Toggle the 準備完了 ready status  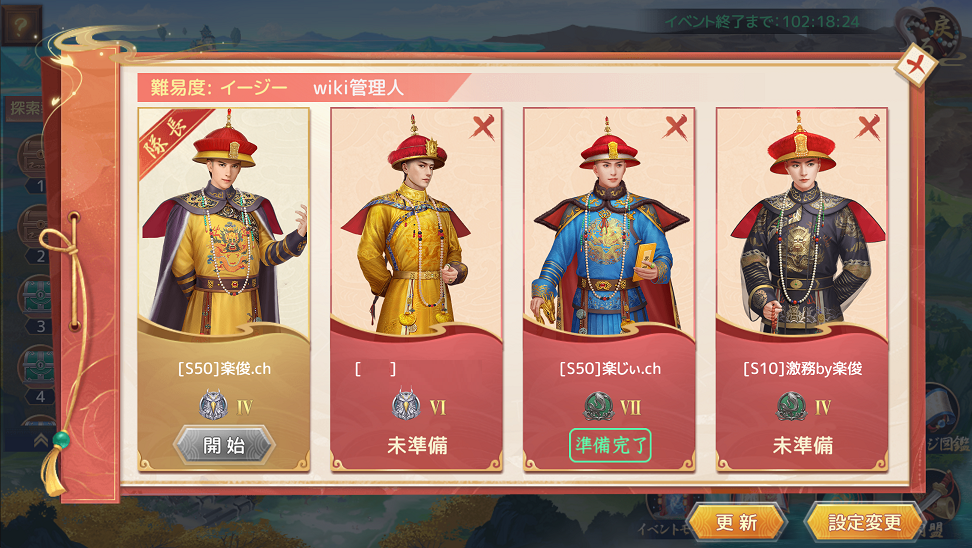point(611,445)
